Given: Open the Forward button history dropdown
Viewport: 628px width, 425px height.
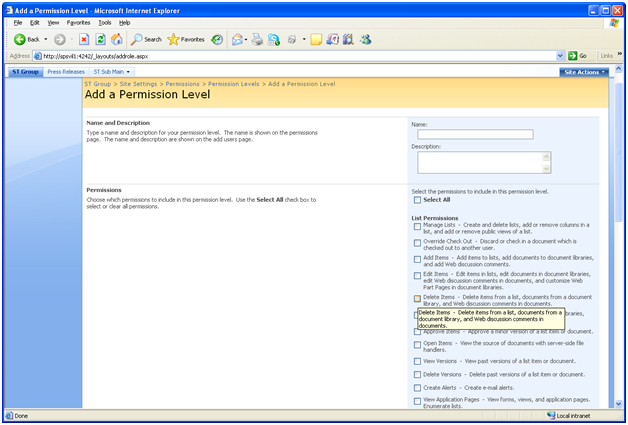Looking at the screenshot, I should pyautogui.click(x=72, y=39).
